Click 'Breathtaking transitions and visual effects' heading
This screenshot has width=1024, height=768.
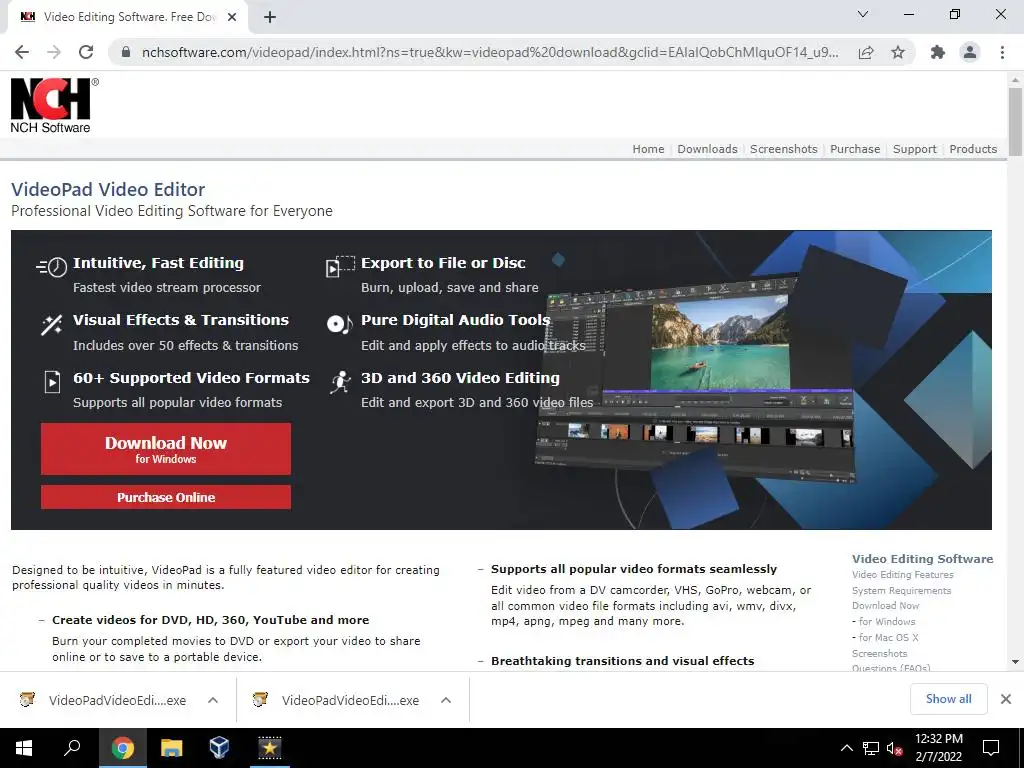pos(622,661)
